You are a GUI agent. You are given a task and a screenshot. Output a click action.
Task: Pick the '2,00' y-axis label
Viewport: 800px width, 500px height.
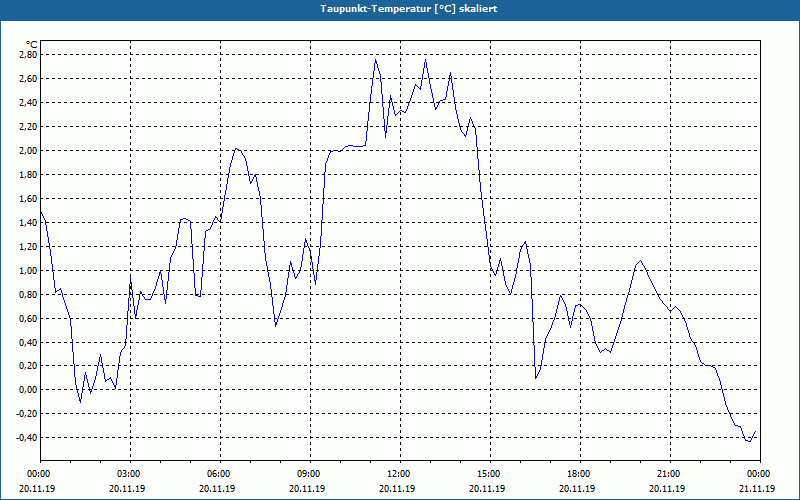[28, 151]
